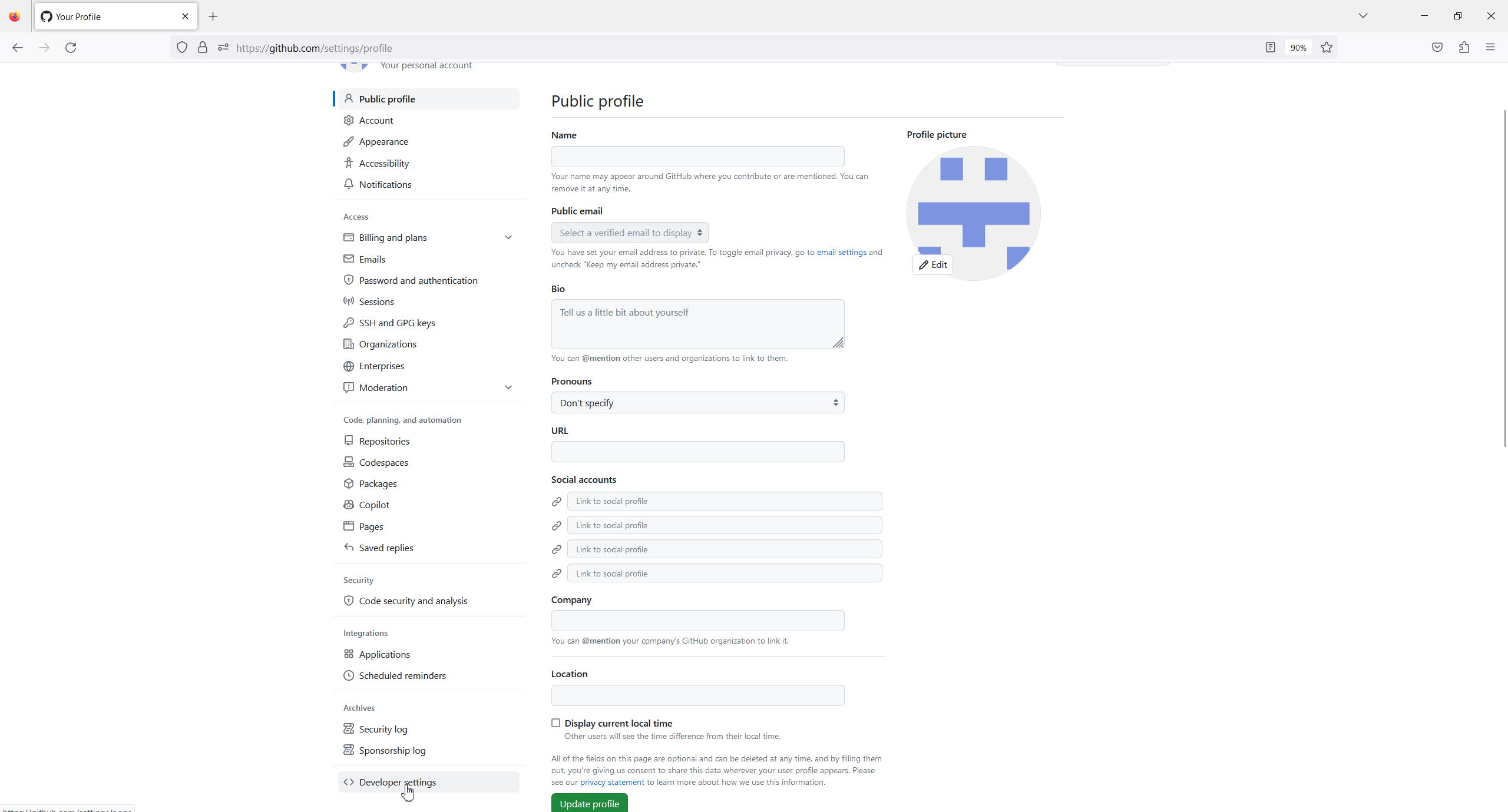Open Developer settings in sidebar

click(397, 782)
